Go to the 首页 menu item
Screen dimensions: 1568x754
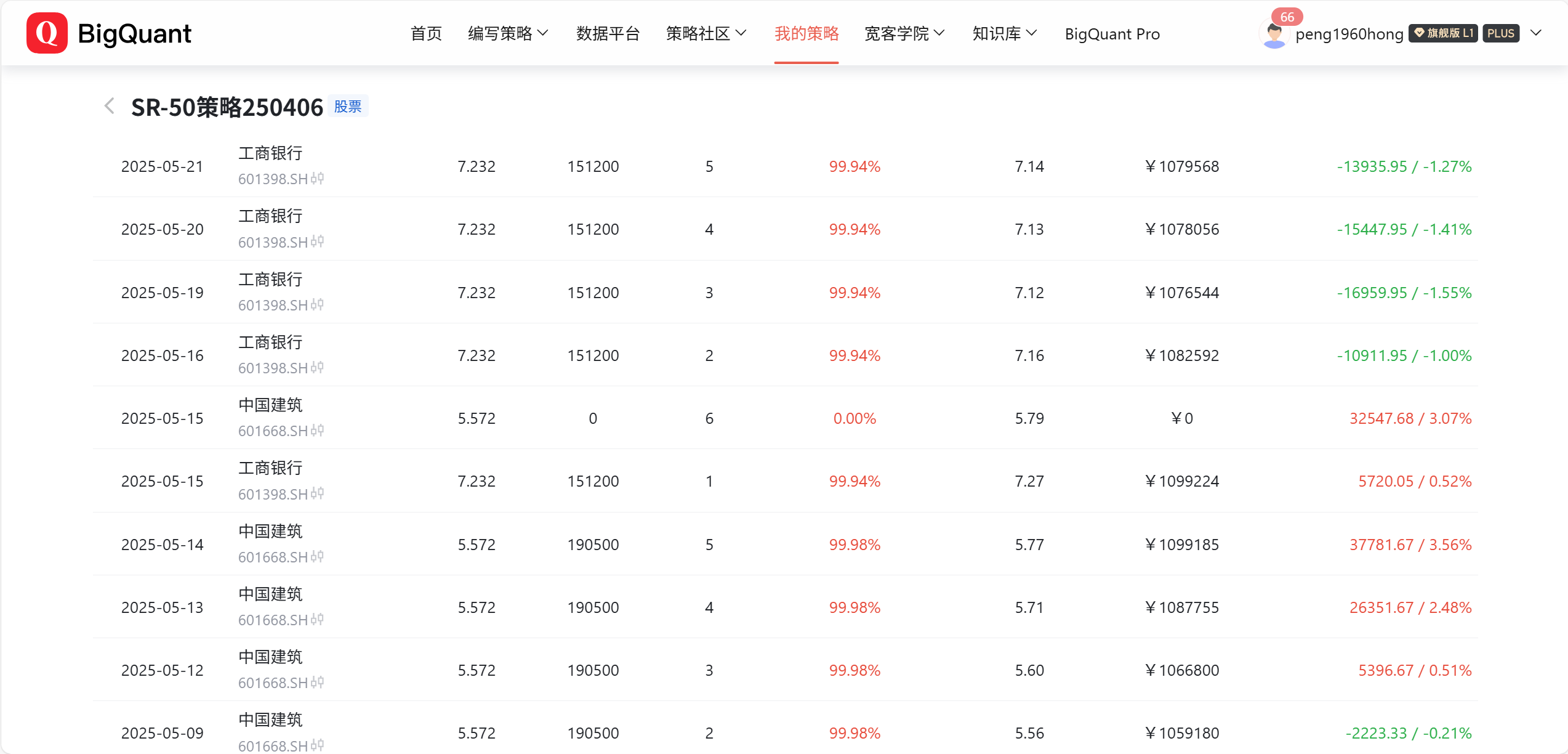point(426,33)
